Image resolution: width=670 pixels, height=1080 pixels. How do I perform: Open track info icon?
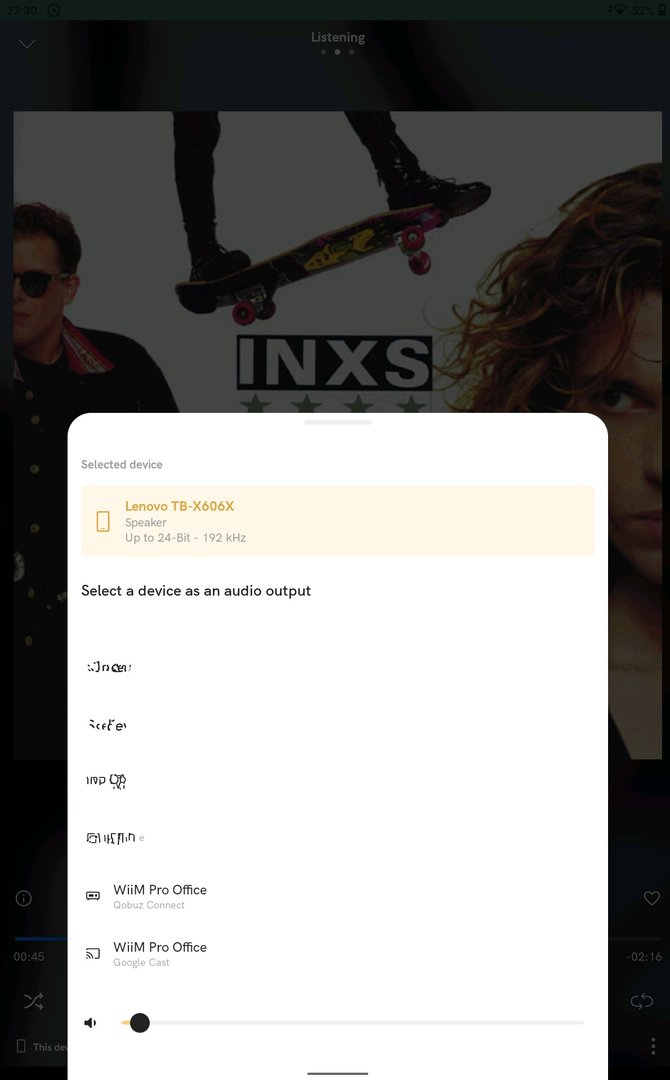tap(23, 898)
